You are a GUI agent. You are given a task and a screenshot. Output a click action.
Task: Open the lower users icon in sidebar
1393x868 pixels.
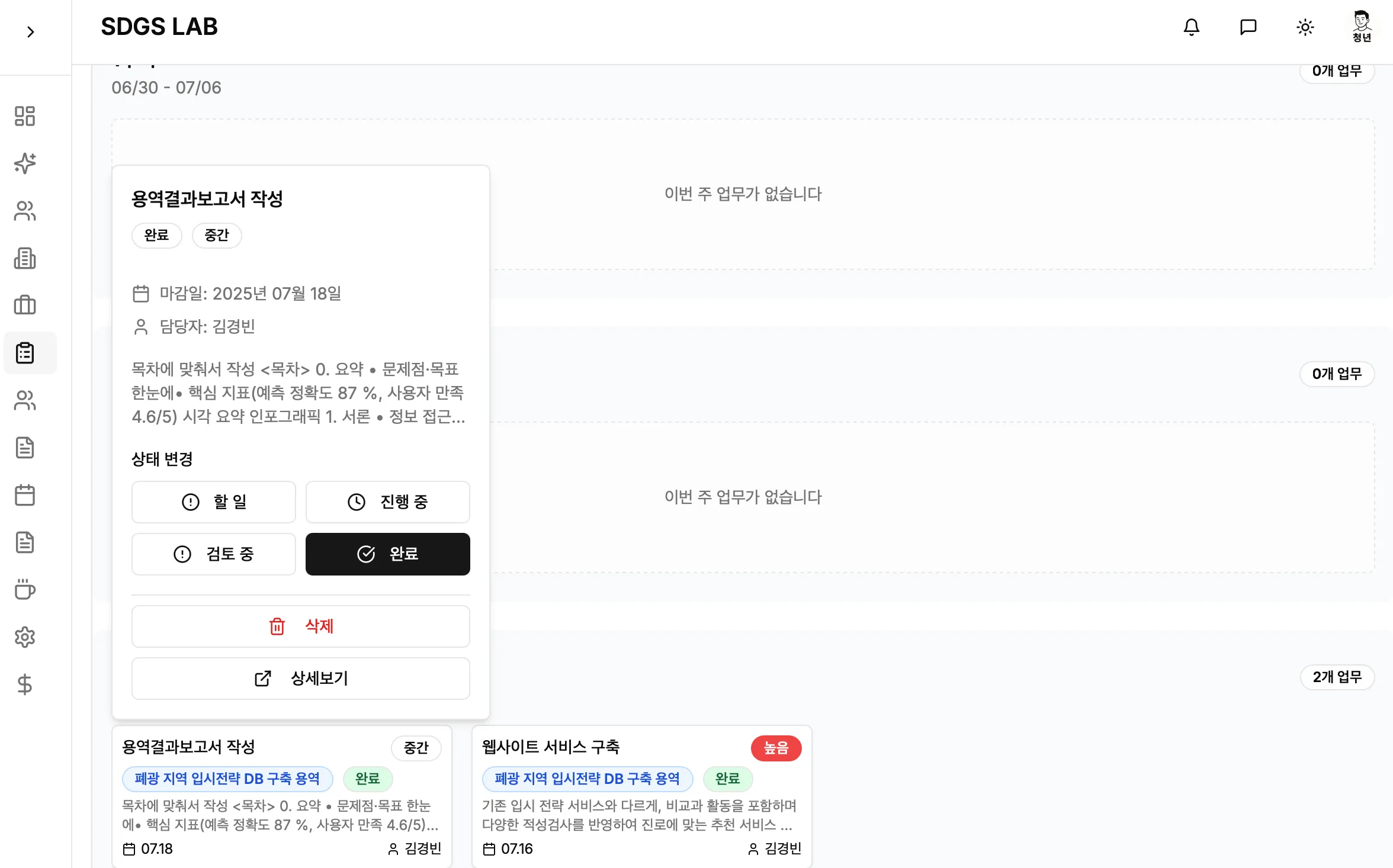(x=25, y=400)
